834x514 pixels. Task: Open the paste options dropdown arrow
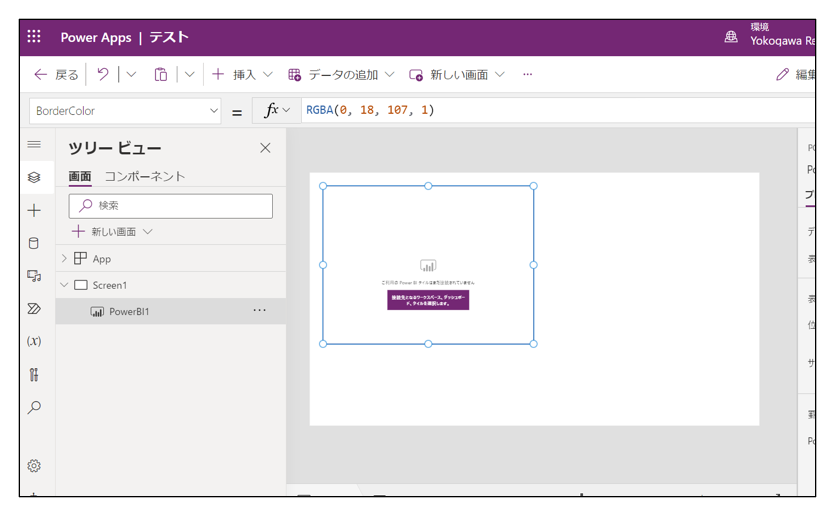point(190,74)
